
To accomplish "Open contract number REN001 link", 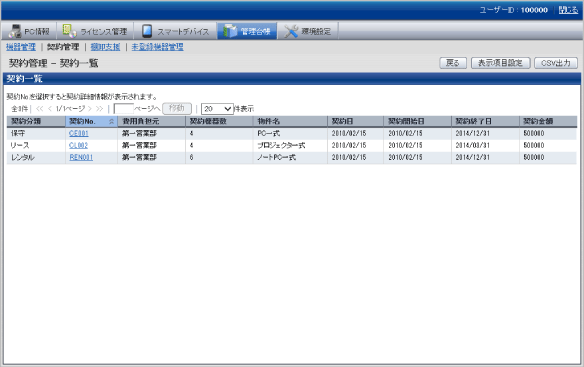I will [x=81, y=158].
